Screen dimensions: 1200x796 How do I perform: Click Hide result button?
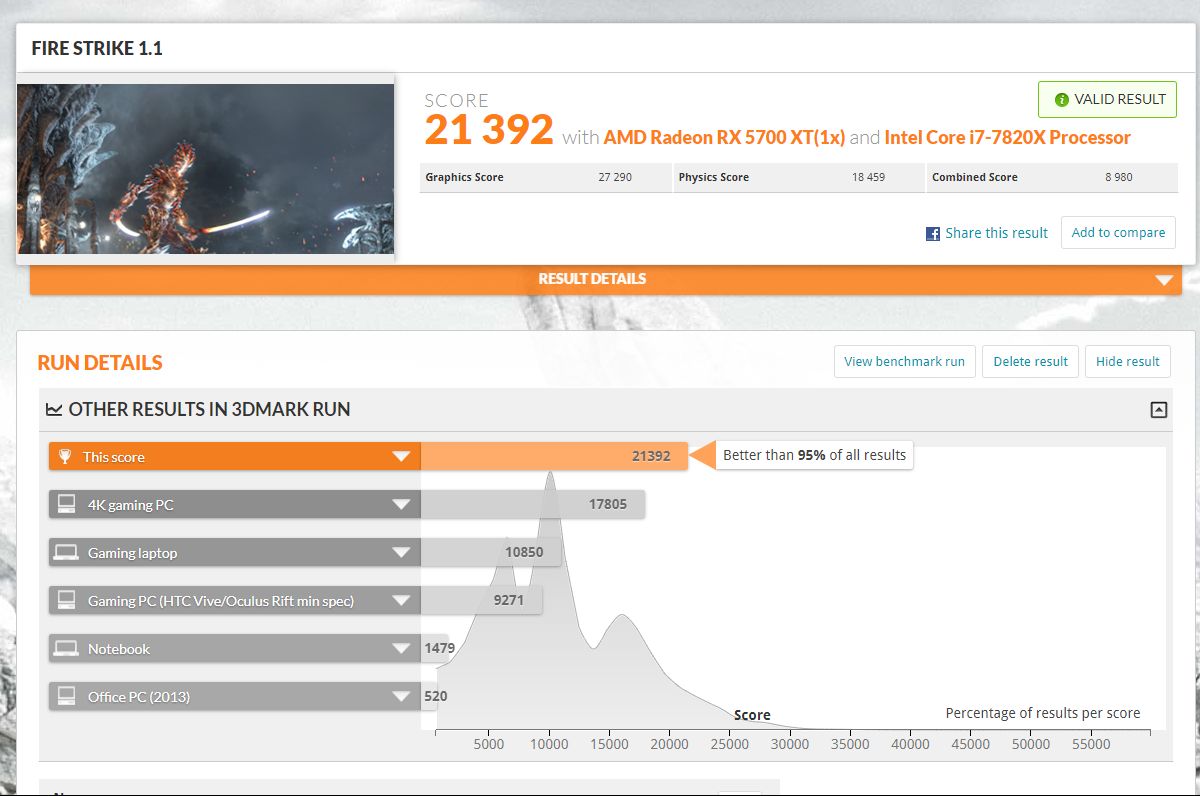(x=1127, y=362)
